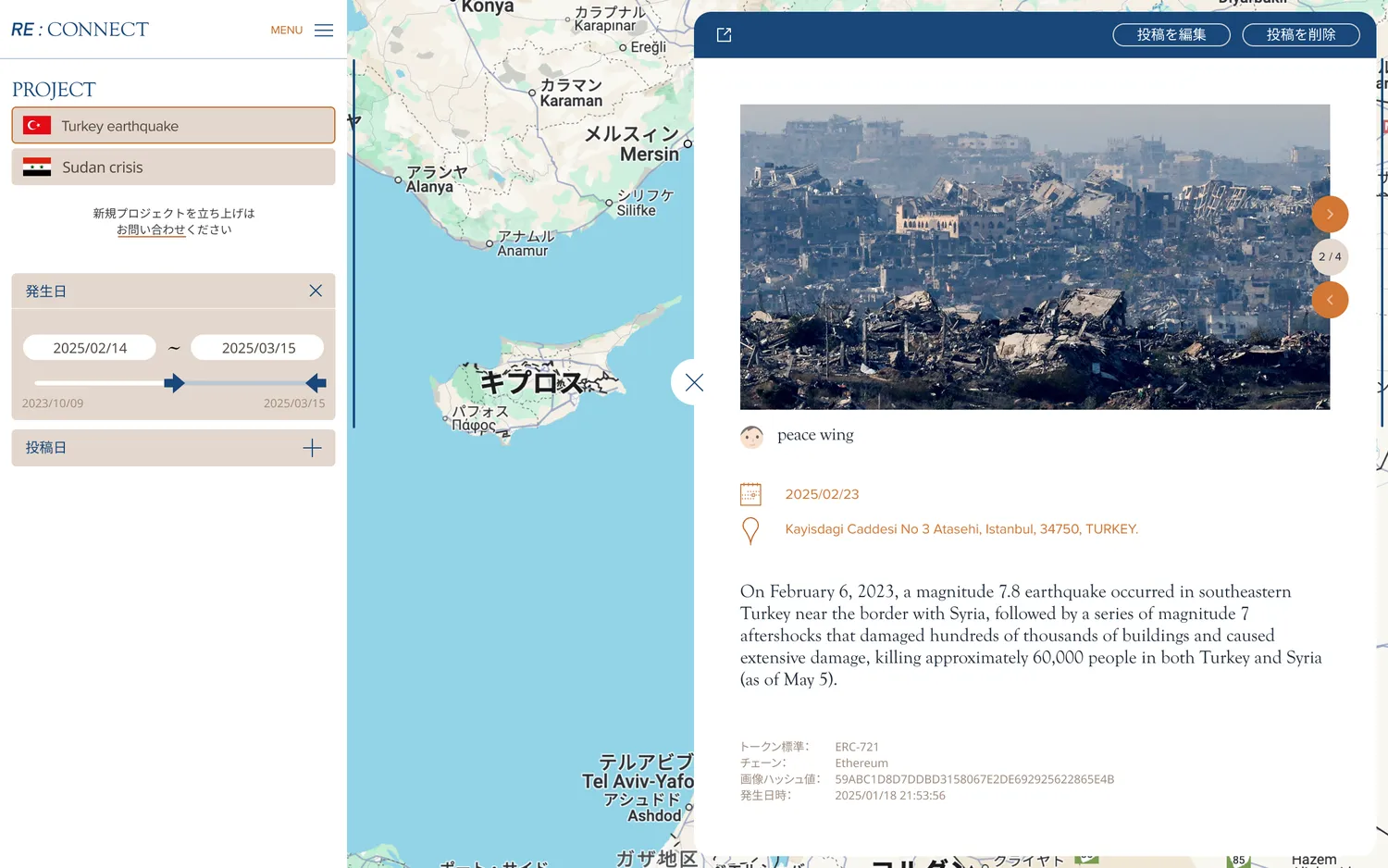The image size is (1388, 868).
Task: Edit the 2025/03/15 end date field
Action: (x=258, y=348)
